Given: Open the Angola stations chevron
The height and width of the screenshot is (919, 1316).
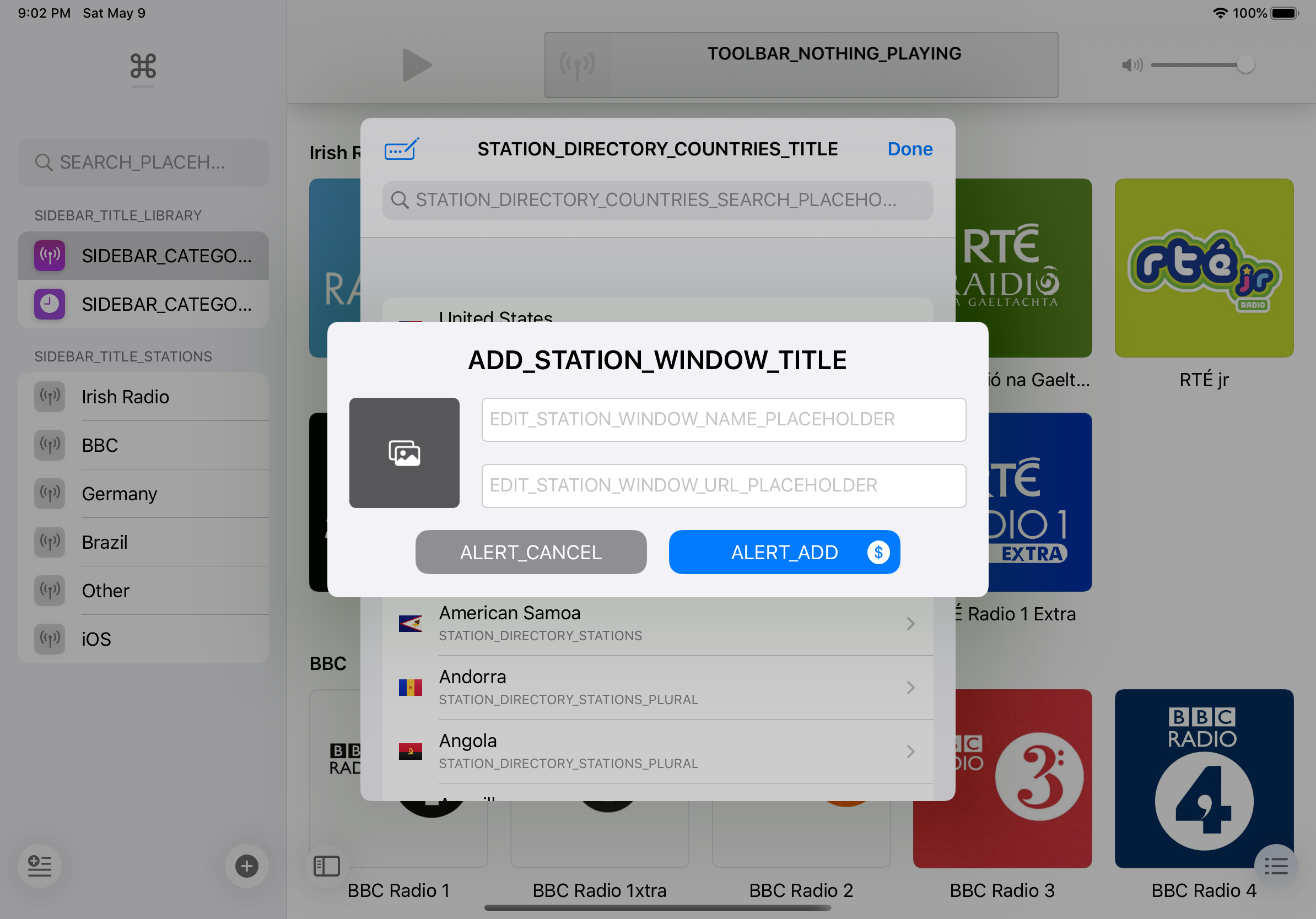Looking at the screenshot, I should coord(910,751).
